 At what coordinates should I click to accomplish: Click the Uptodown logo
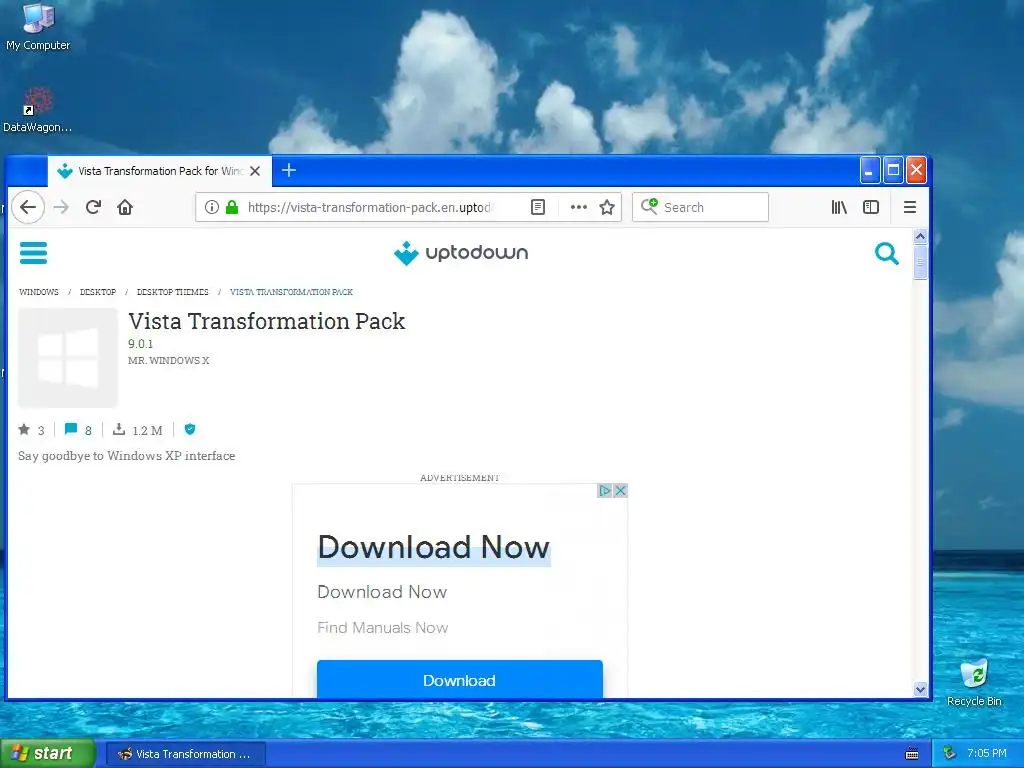(x=461, y=253)
